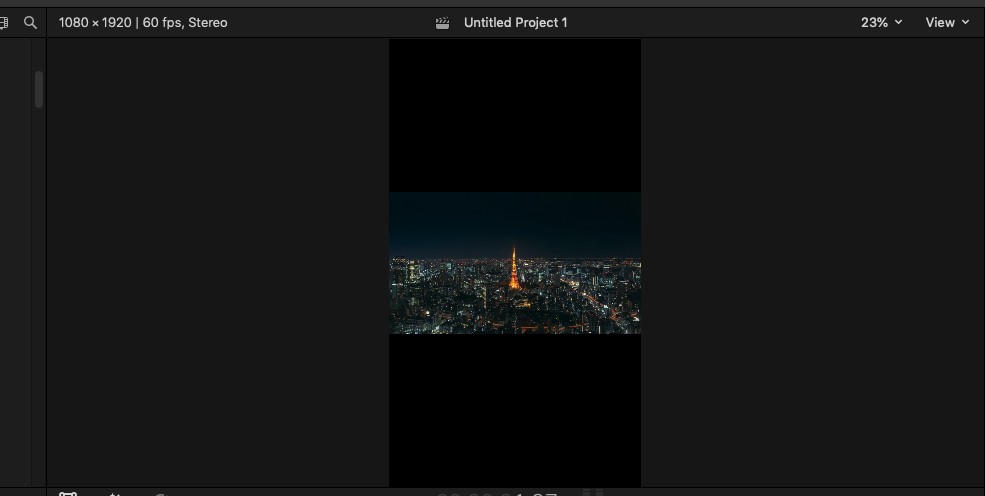Click the search magnifier icon in browser
This screenshot has width=985, height=496.
(30, 22)
